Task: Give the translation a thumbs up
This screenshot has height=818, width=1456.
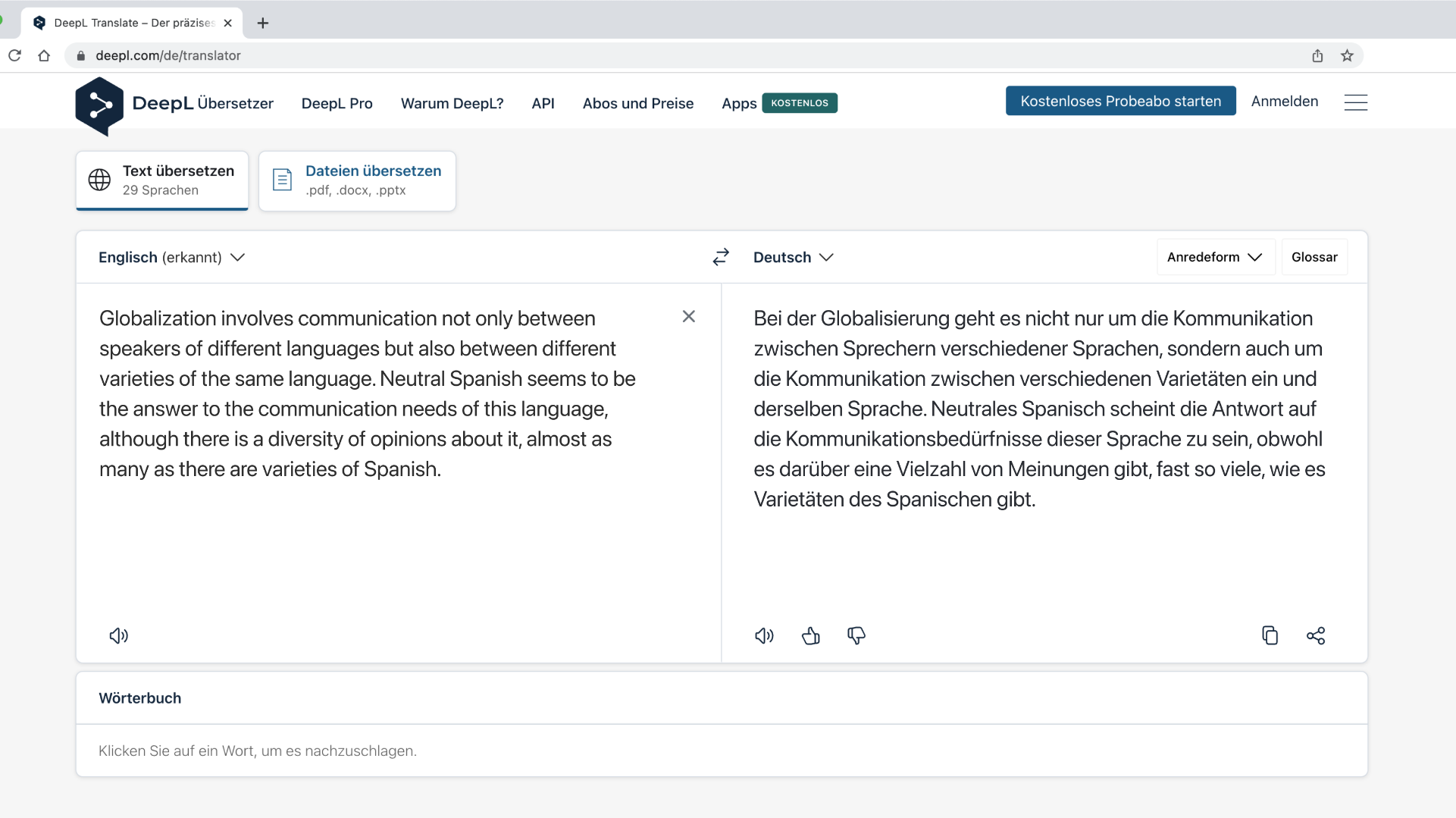Action: coord(810,635)
